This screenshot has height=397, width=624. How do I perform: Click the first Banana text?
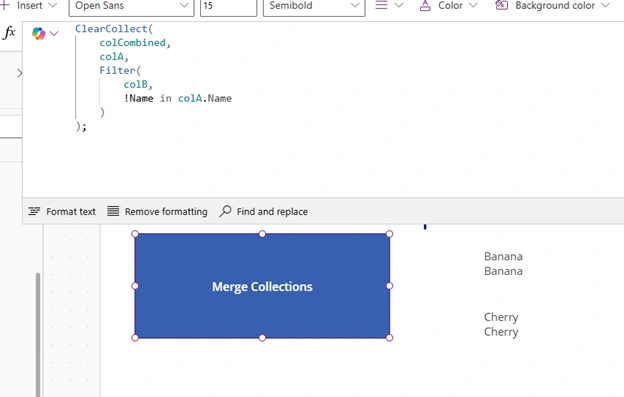pos(503,257)
